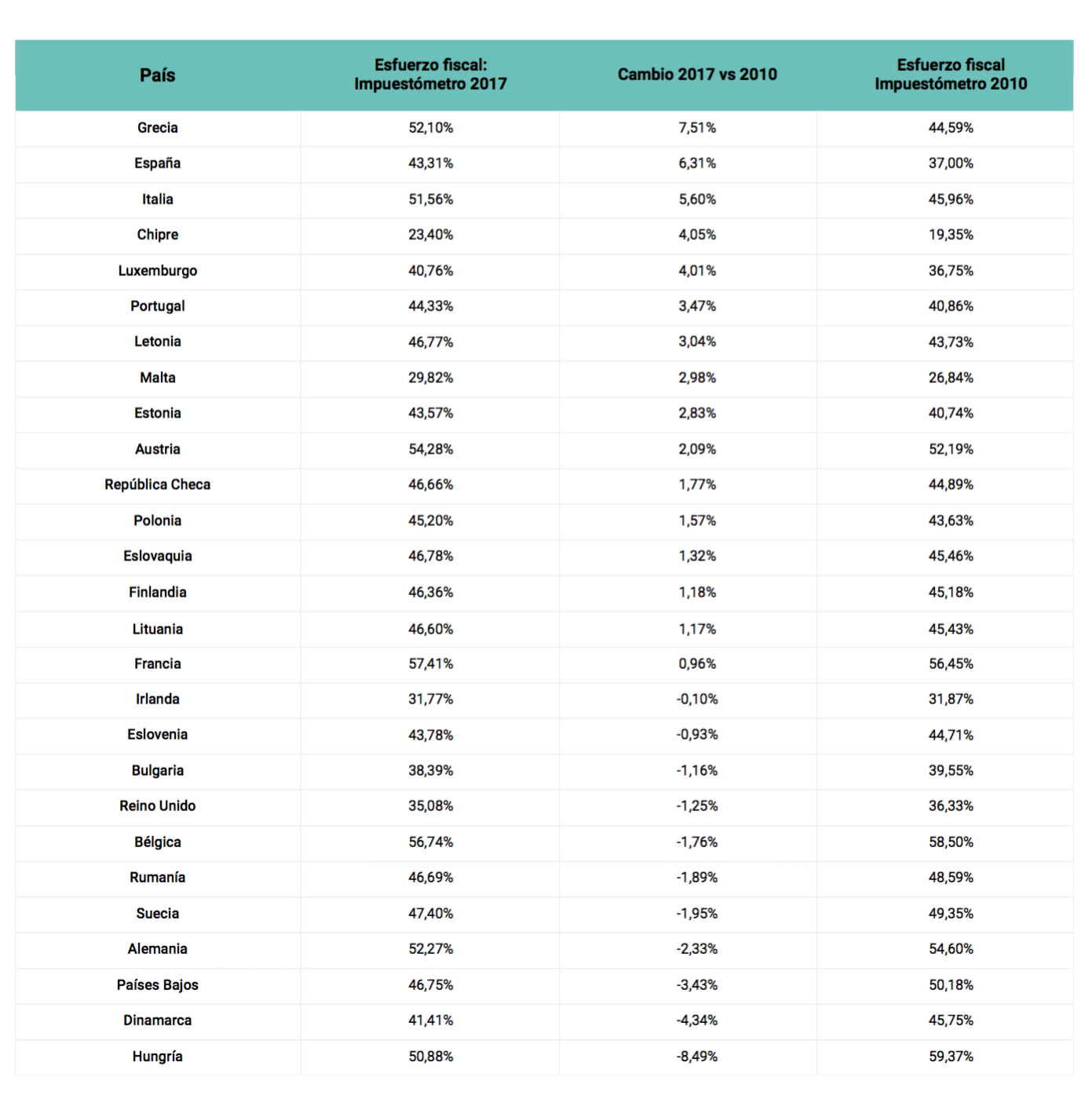Screen dimensions: 1092x1103
Task: Click Irlanda's change value -0,10%
Action: [697, 699]
